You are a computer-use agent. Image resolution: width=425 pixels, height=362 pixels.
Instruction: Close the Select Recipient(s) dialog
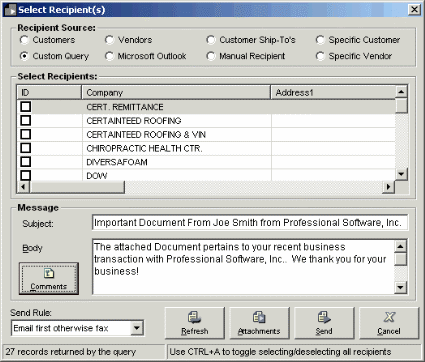click(414, 10)
